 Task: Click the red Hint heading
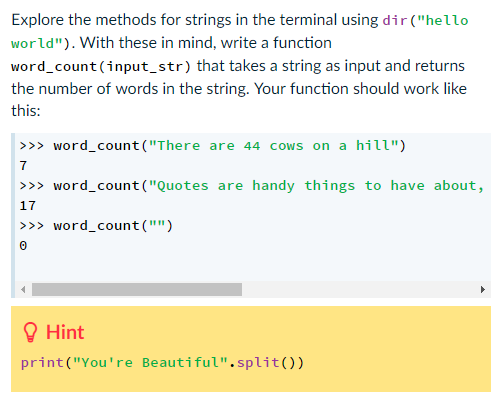click(x=65, y=332)
